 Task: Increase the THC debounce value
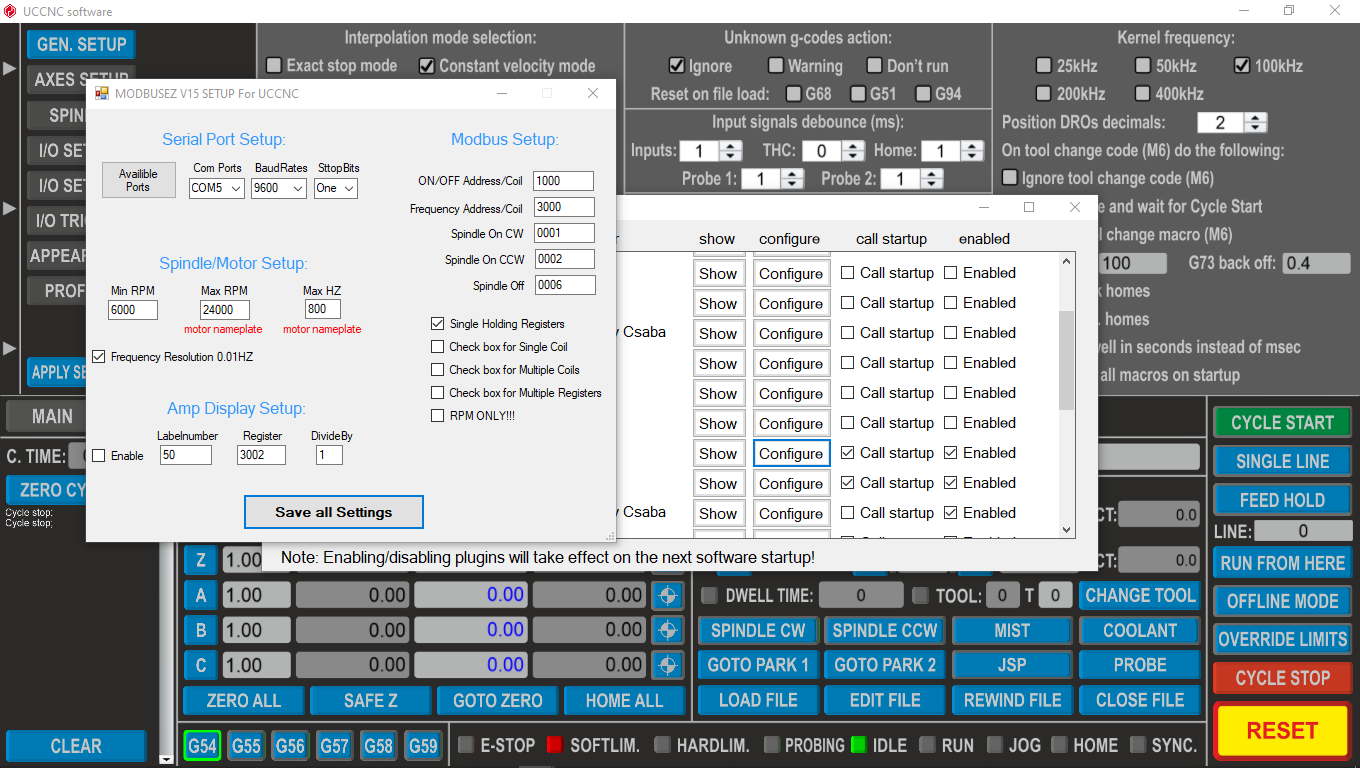coord(853,146)
